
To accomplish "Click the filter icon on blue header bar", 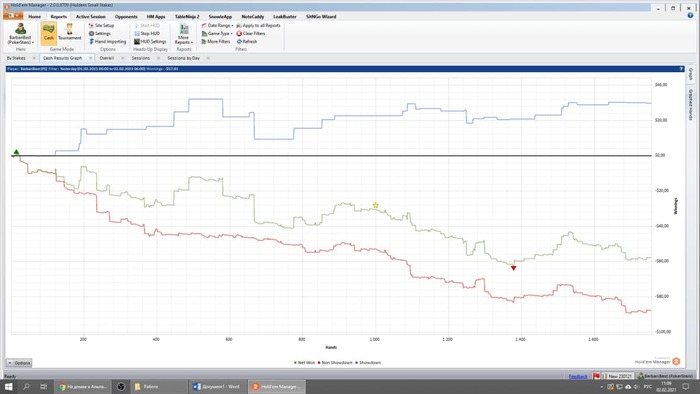I will click(x=681, y=69).
